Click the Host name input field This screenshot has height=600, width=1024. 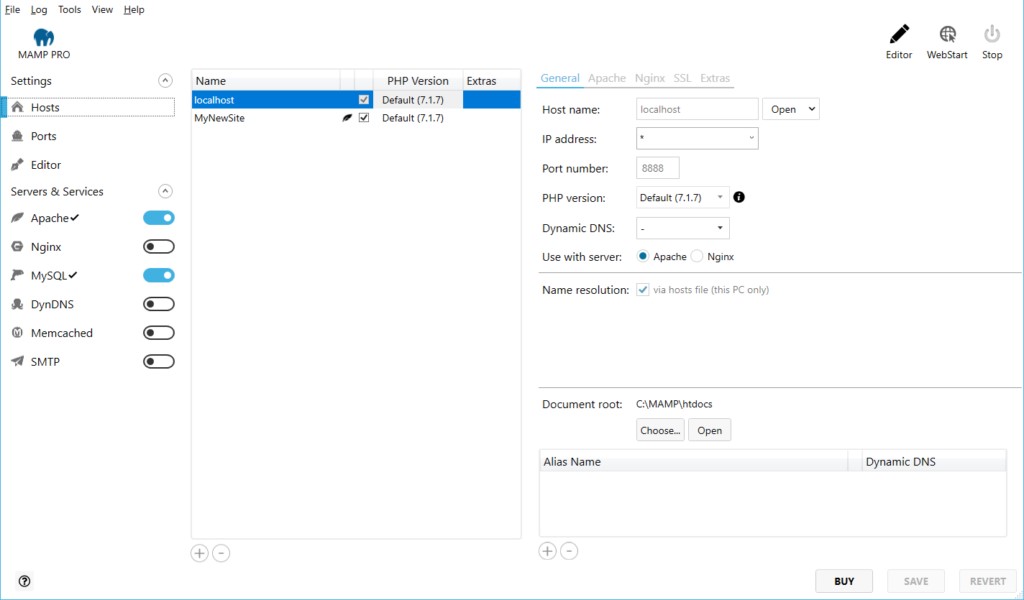click(x=697, y=109)
